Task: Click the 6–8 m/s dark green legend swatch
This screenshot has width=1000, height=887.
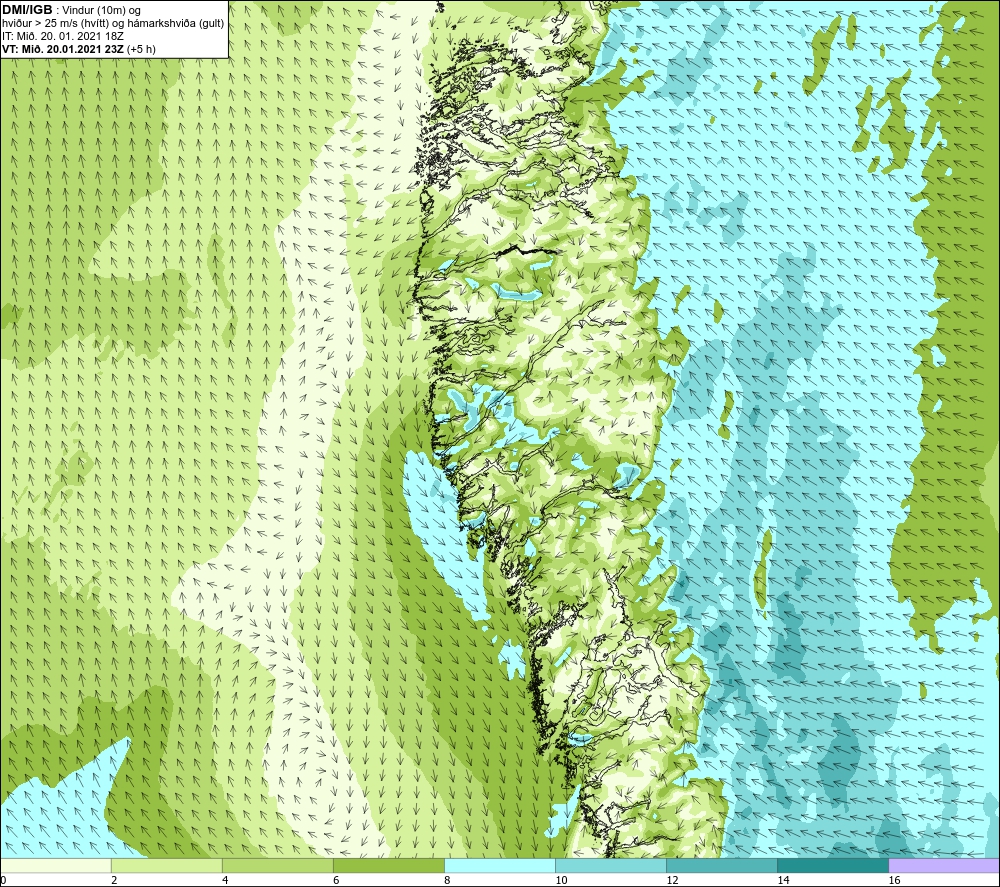Action: click(x=389, y=865)
